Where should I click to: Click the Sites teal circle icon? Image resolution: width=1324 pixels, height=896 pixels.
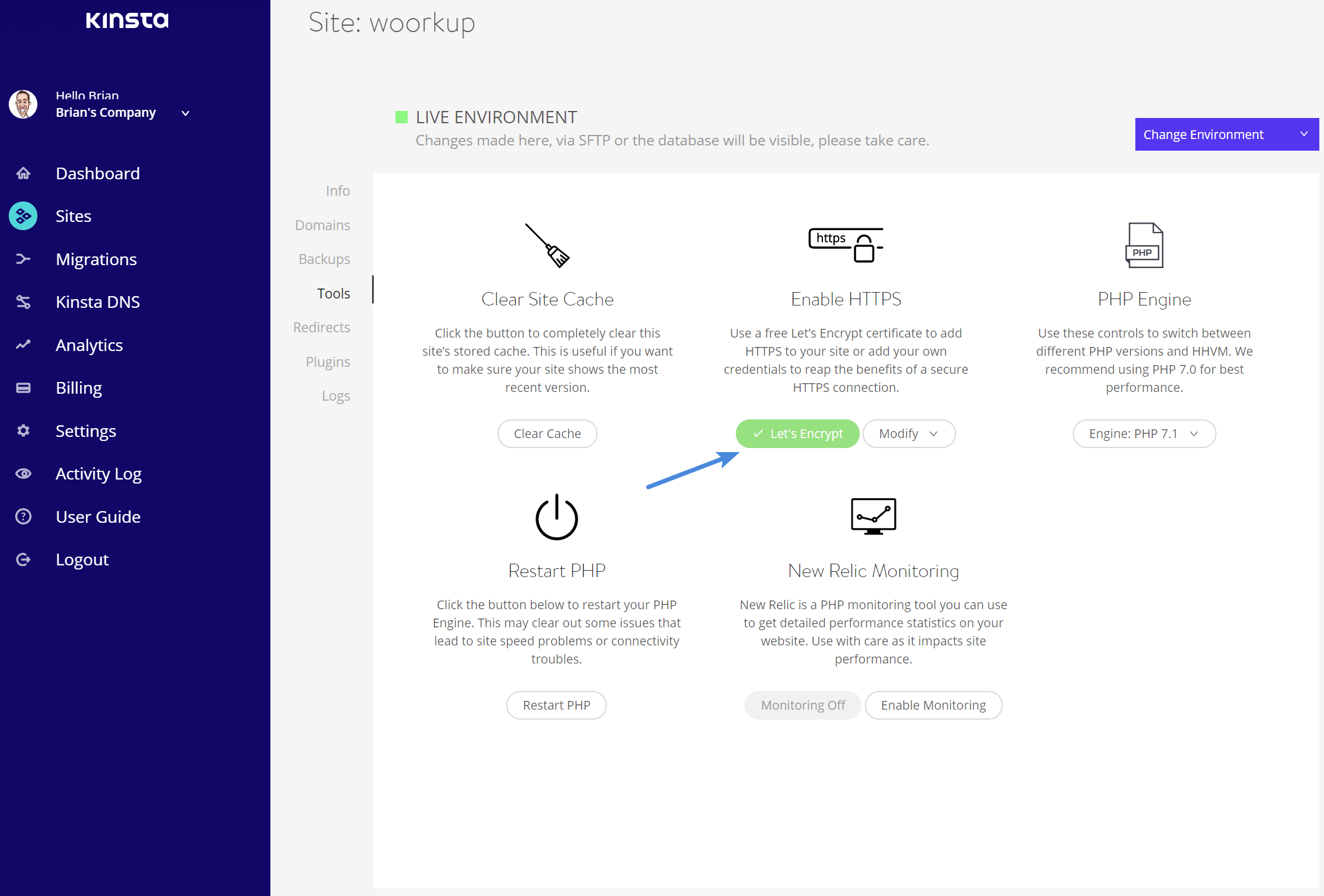23,216
